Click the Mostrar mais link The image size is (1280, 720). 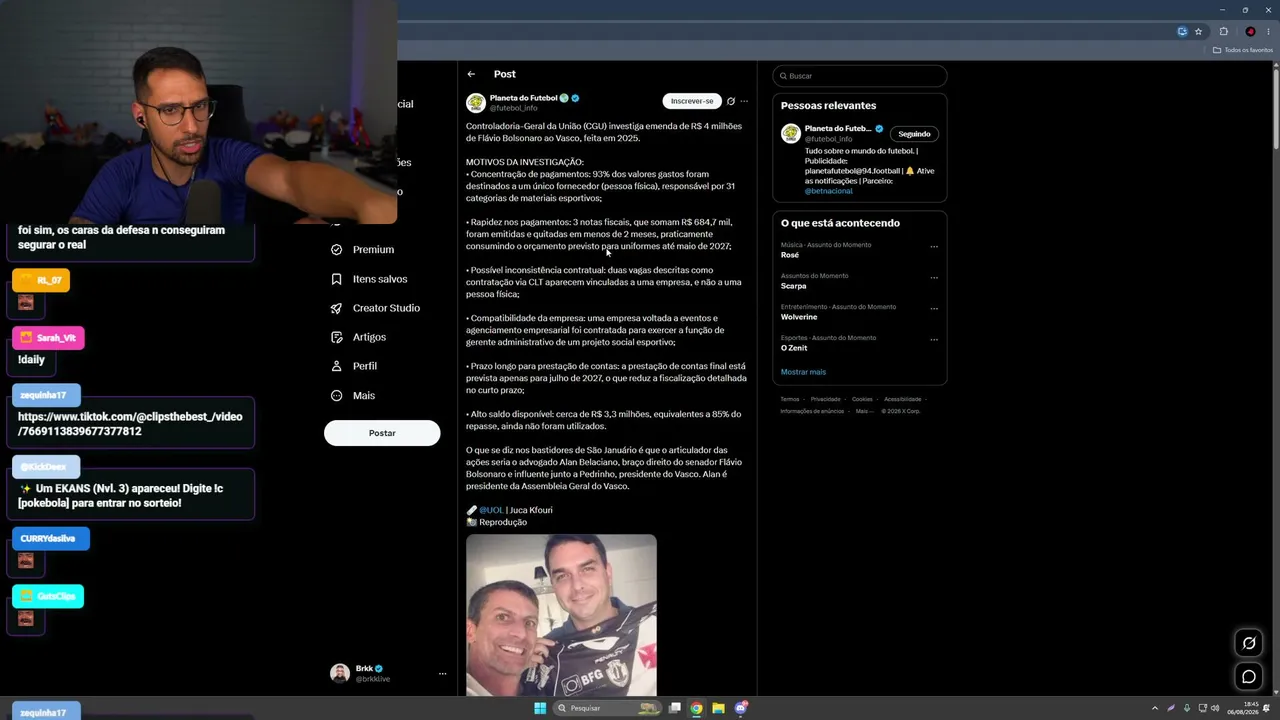(x=803, y=372)
